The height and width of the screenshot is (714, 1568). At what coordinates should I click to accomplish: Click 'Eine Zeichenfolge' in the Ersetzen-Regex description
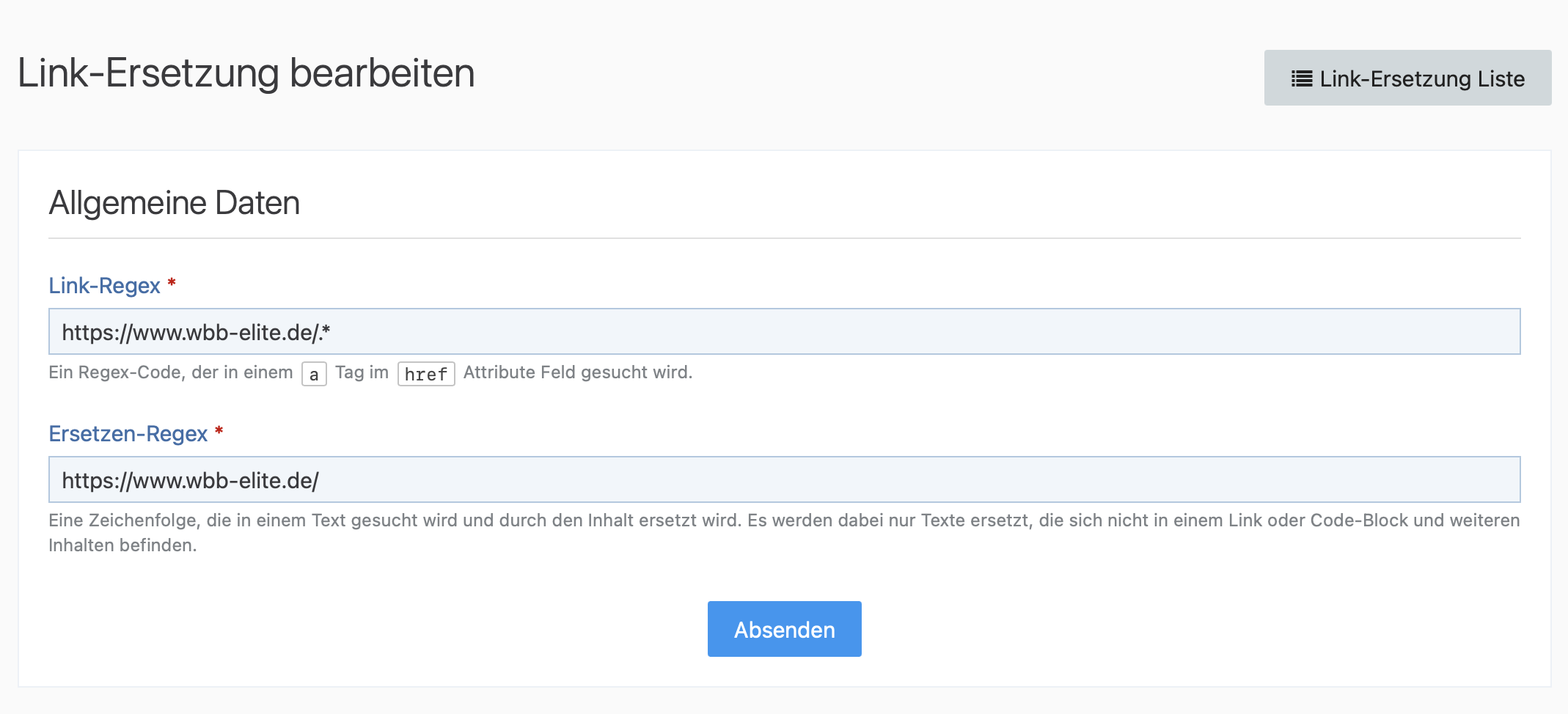[x=123, y=520]
